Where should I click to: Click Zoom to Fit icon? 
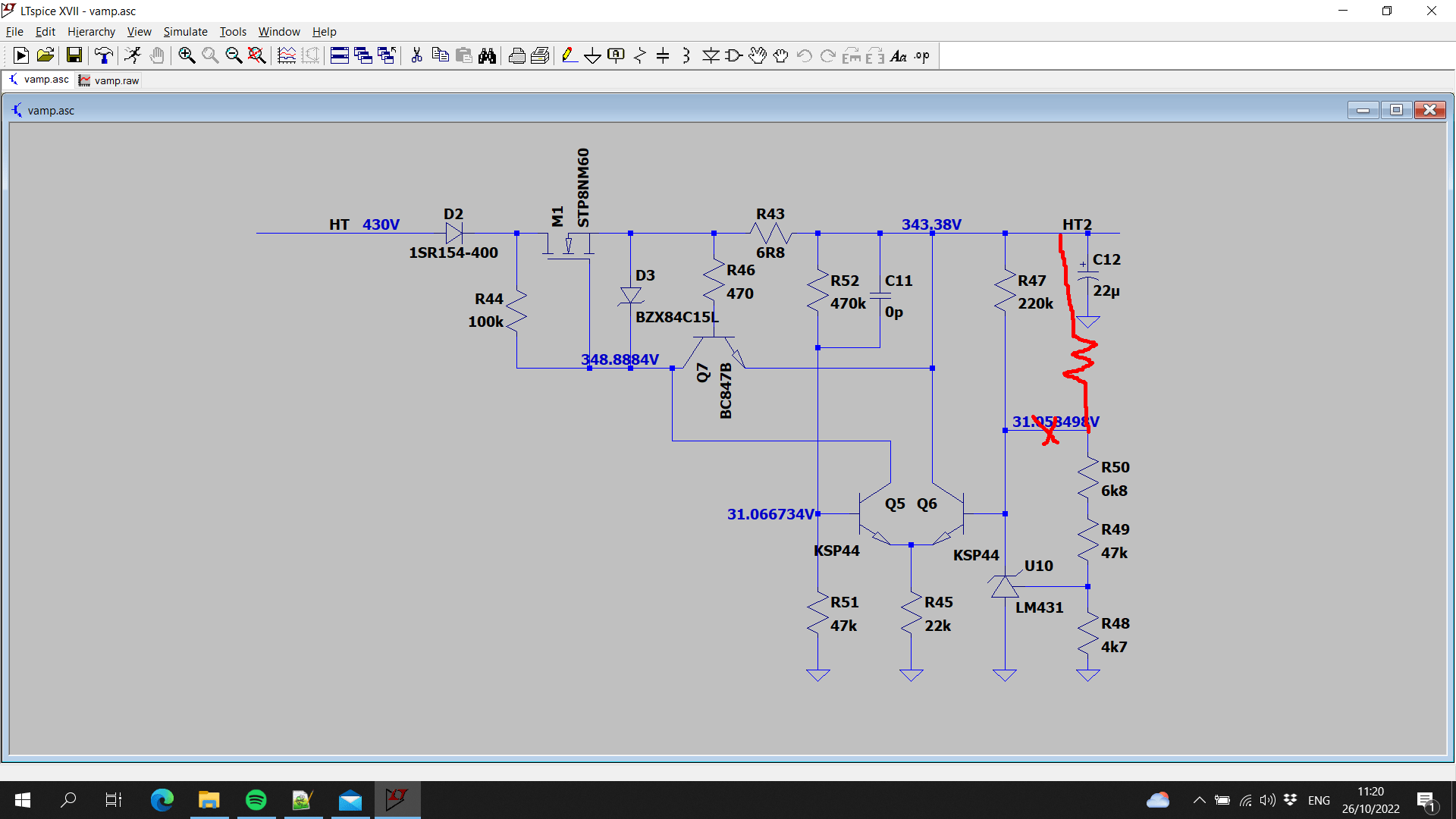pos(257,55)
